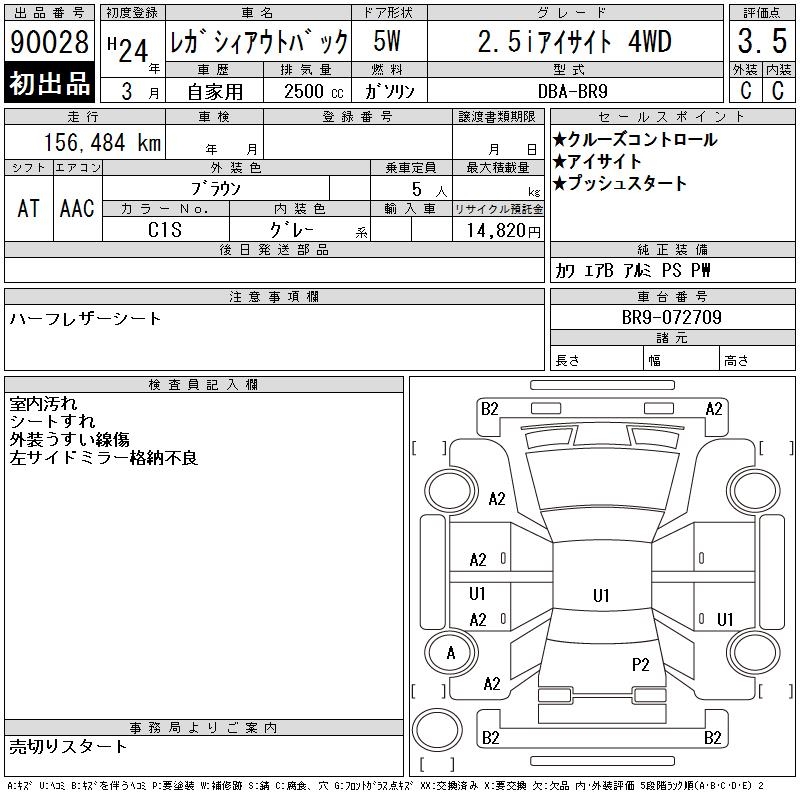
Task: Select the AT shift value
Action: coord(29,208)
